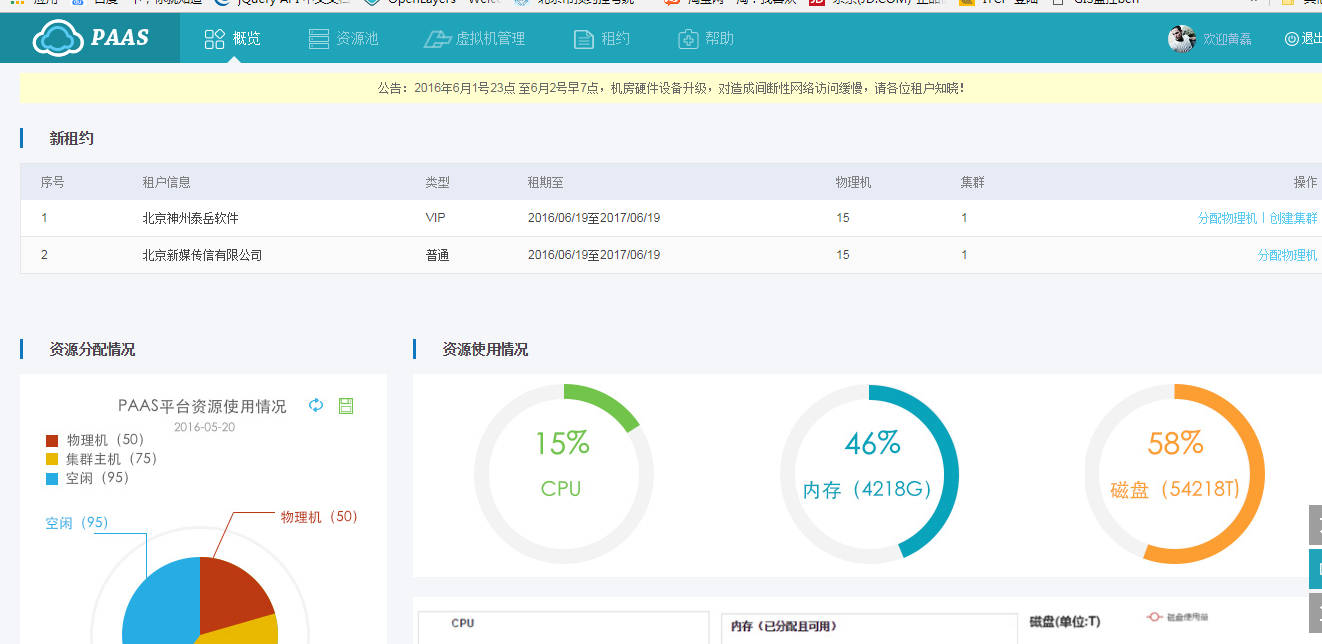Click the 物理机（50）pie callout label
This screenshot has height=644, width=1322.
click(x=319, y=517)
